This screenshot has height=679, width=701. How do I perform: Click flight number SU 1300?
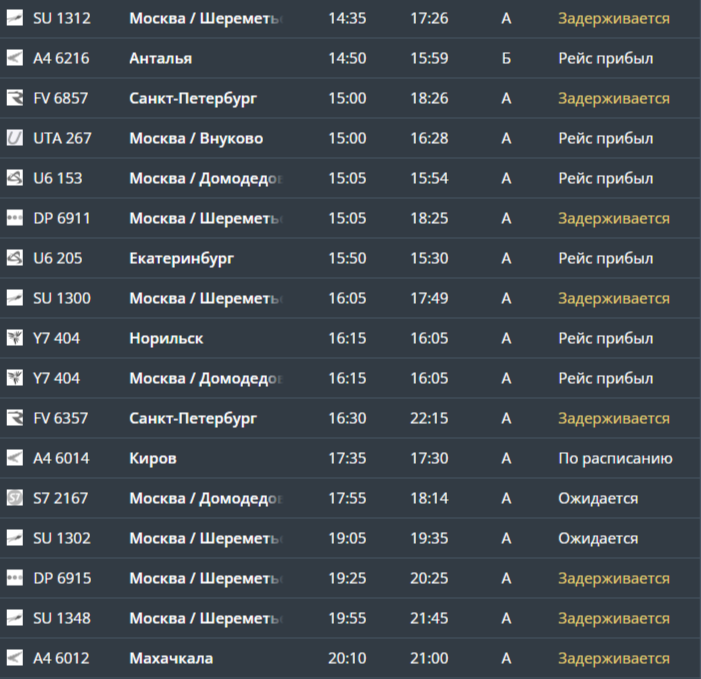pos(62,298)
